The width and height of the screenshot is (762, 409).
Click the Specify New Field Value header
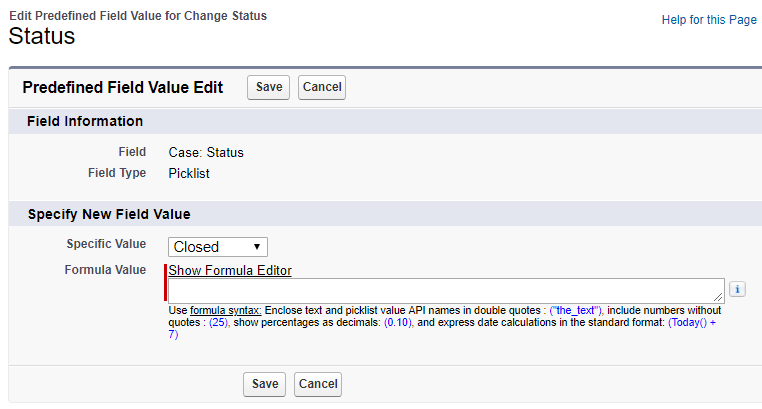click(109, 214)
